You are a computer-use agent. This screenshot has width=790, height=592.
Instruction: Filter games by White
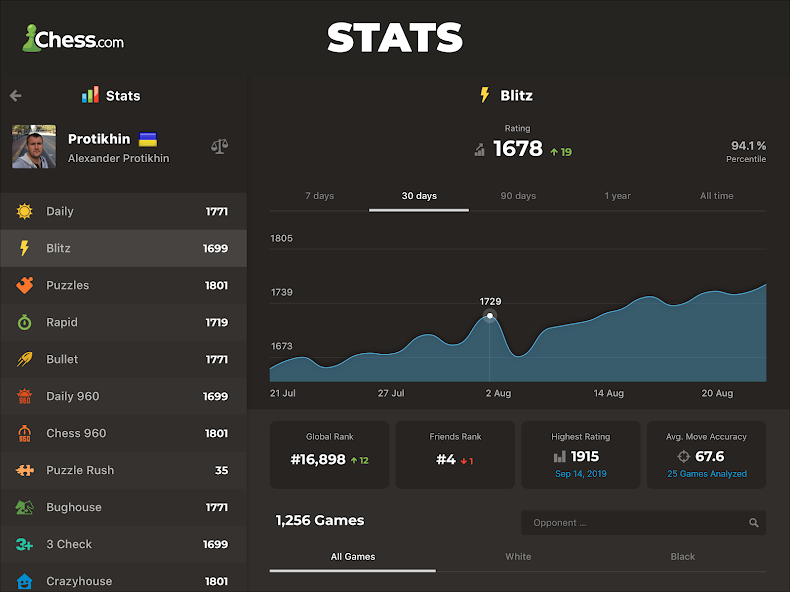tap(518, 557)
